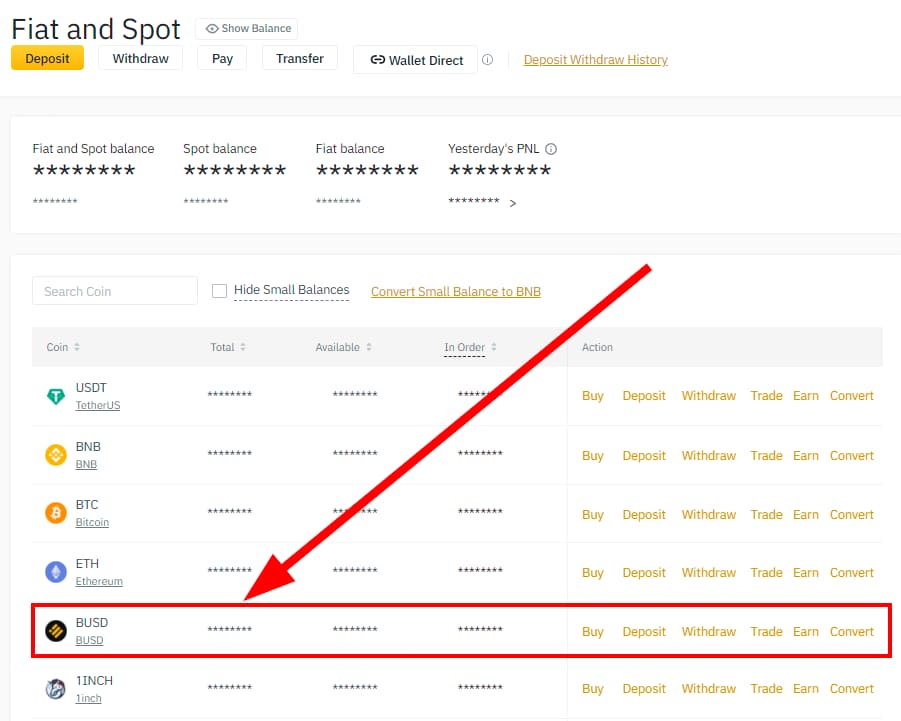901x721 pixels.
Task: Focus the Search Coin field
Action: [115, 291]
